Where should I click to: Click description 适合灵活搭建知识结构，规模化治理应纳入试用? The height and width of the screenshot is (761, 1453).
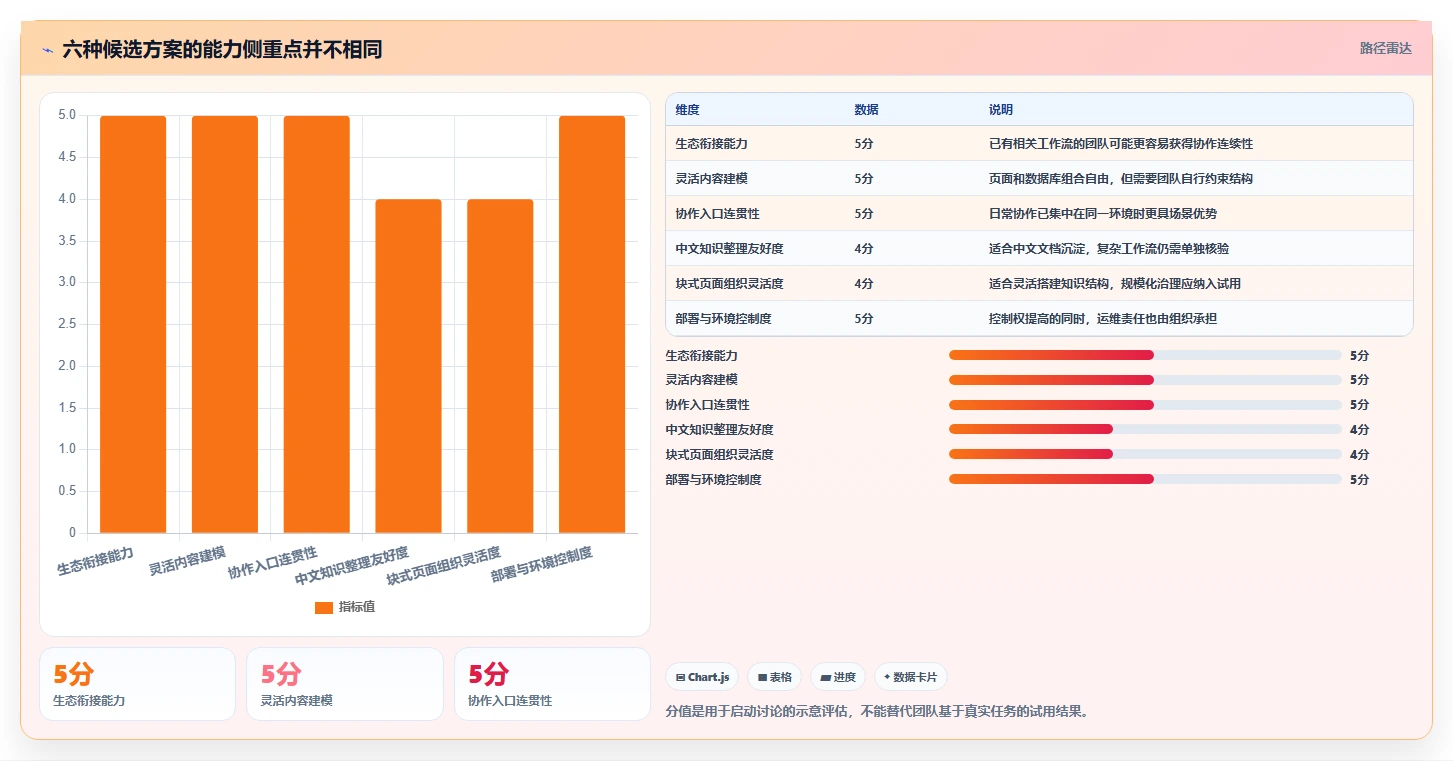1115,284
